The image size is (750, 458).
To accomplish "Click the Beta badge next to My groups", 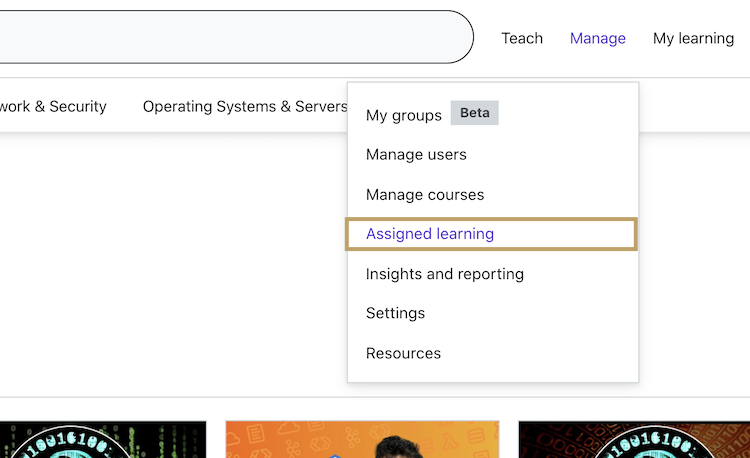I will 474,113.
